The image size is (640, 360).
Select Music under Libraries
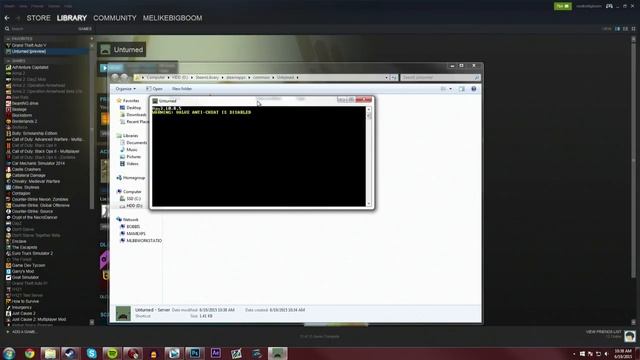pyautogui.click(x=129, y=150)
